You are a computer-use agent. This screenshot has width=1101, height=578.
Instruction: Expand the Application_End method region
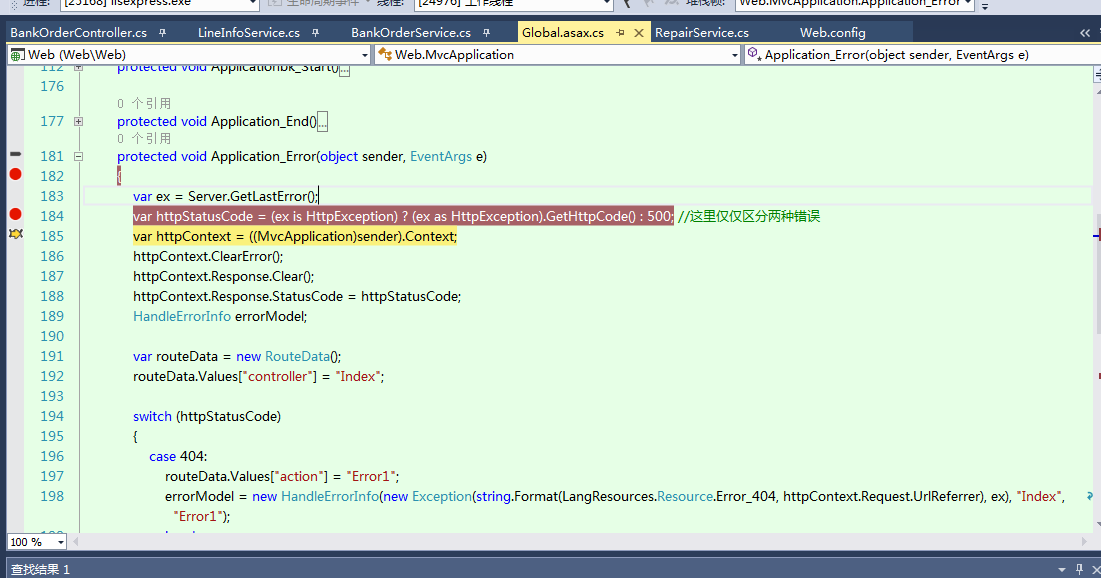[79, 121]
